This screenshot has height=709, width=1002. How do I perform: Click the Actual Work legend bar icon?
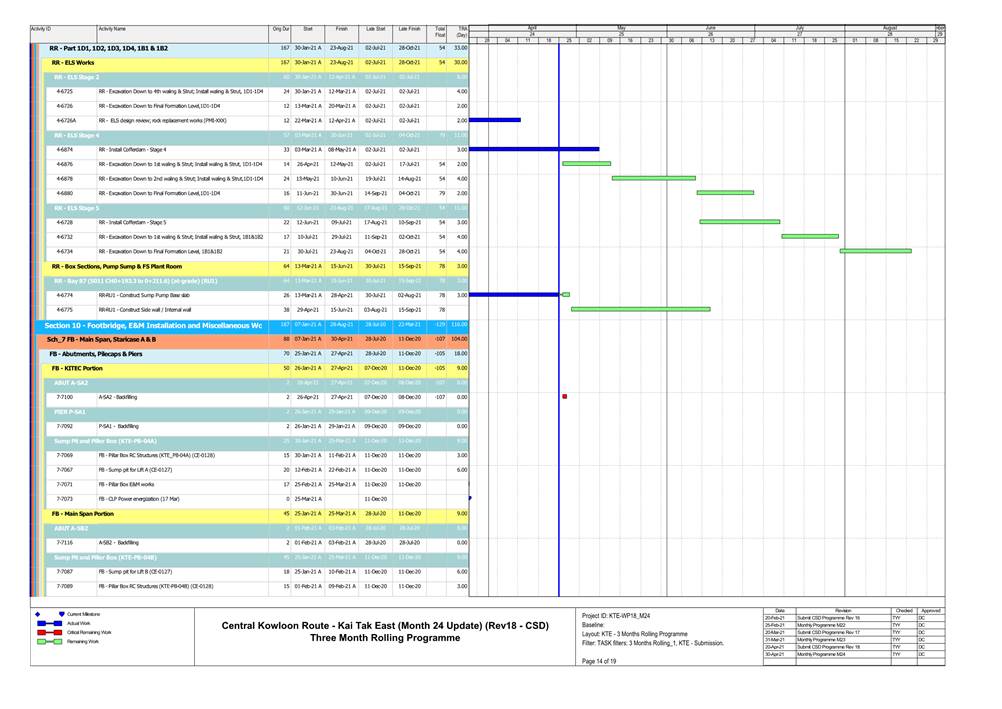tap(49, 623)
